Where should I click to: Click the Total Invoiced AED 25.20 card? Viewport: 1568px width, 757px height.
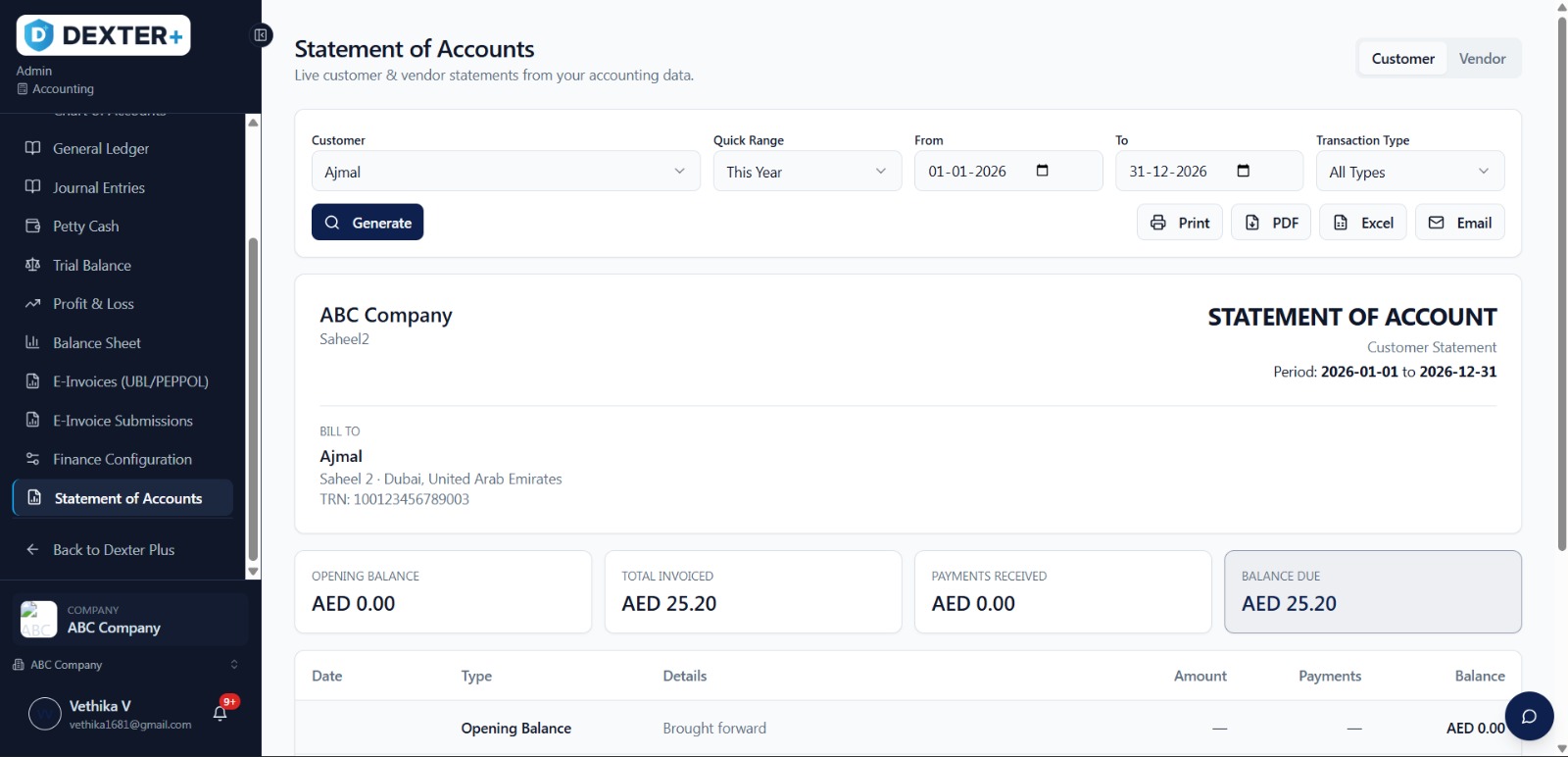[x=753, y=591]
